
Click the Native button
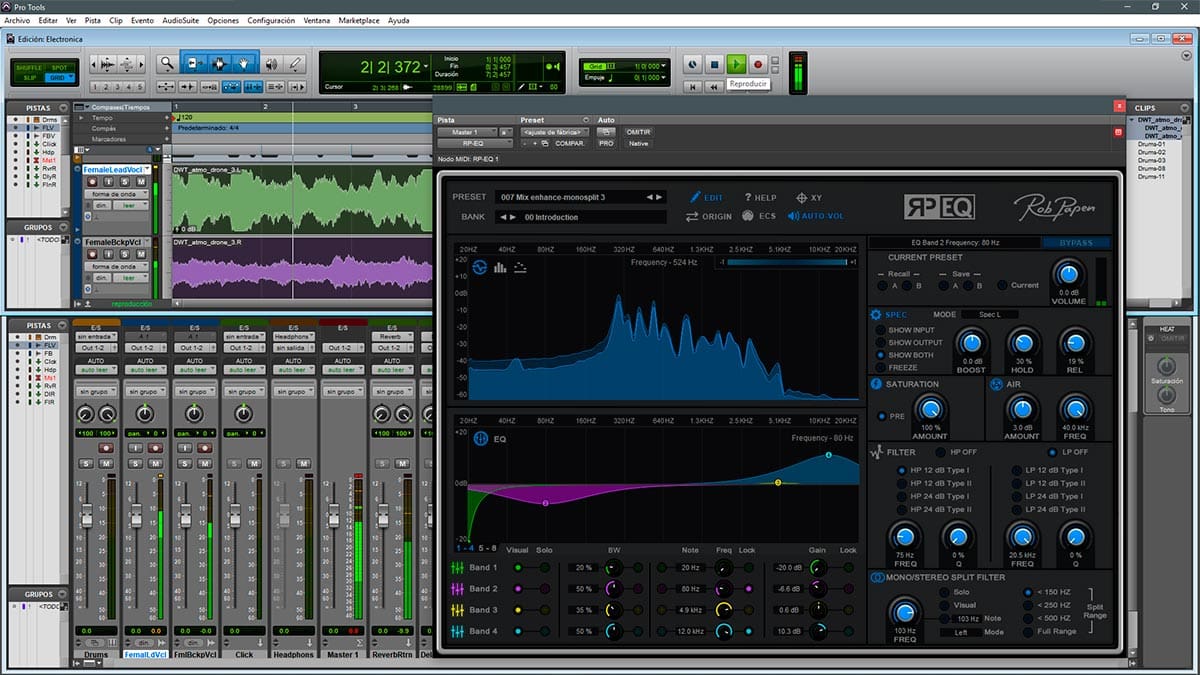point(636,143)
